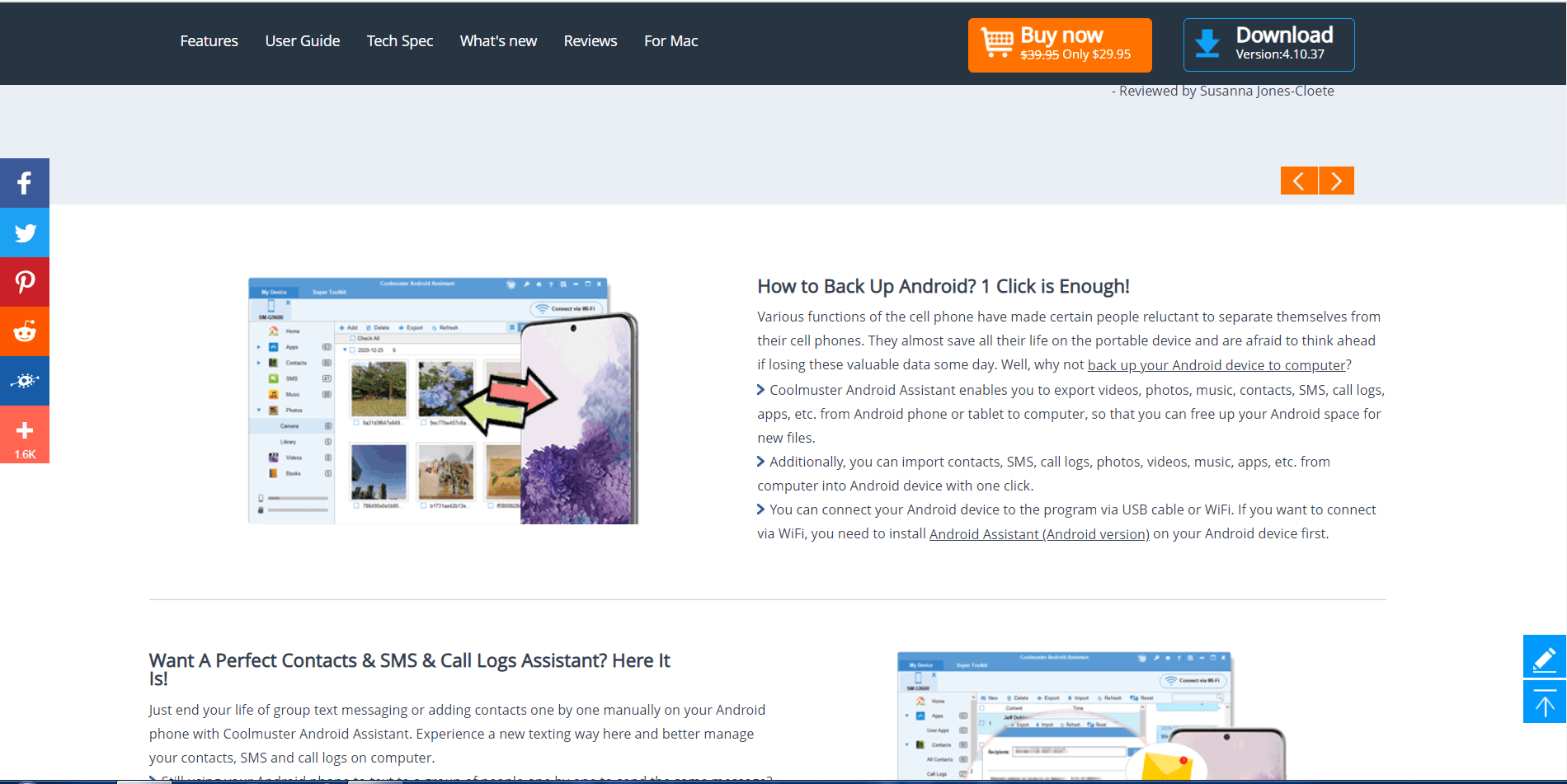Click the blue pencil feedback icon
This screenshot has width=1567, height=784.
[x=1545, y=657]
